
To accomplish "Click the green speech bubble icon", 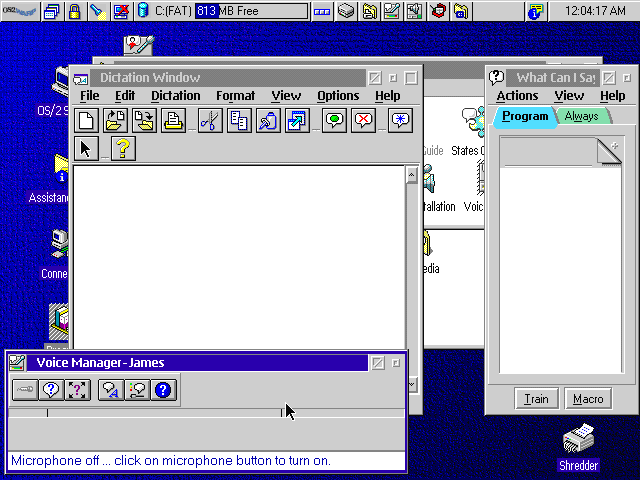I will tap(334, 121).
